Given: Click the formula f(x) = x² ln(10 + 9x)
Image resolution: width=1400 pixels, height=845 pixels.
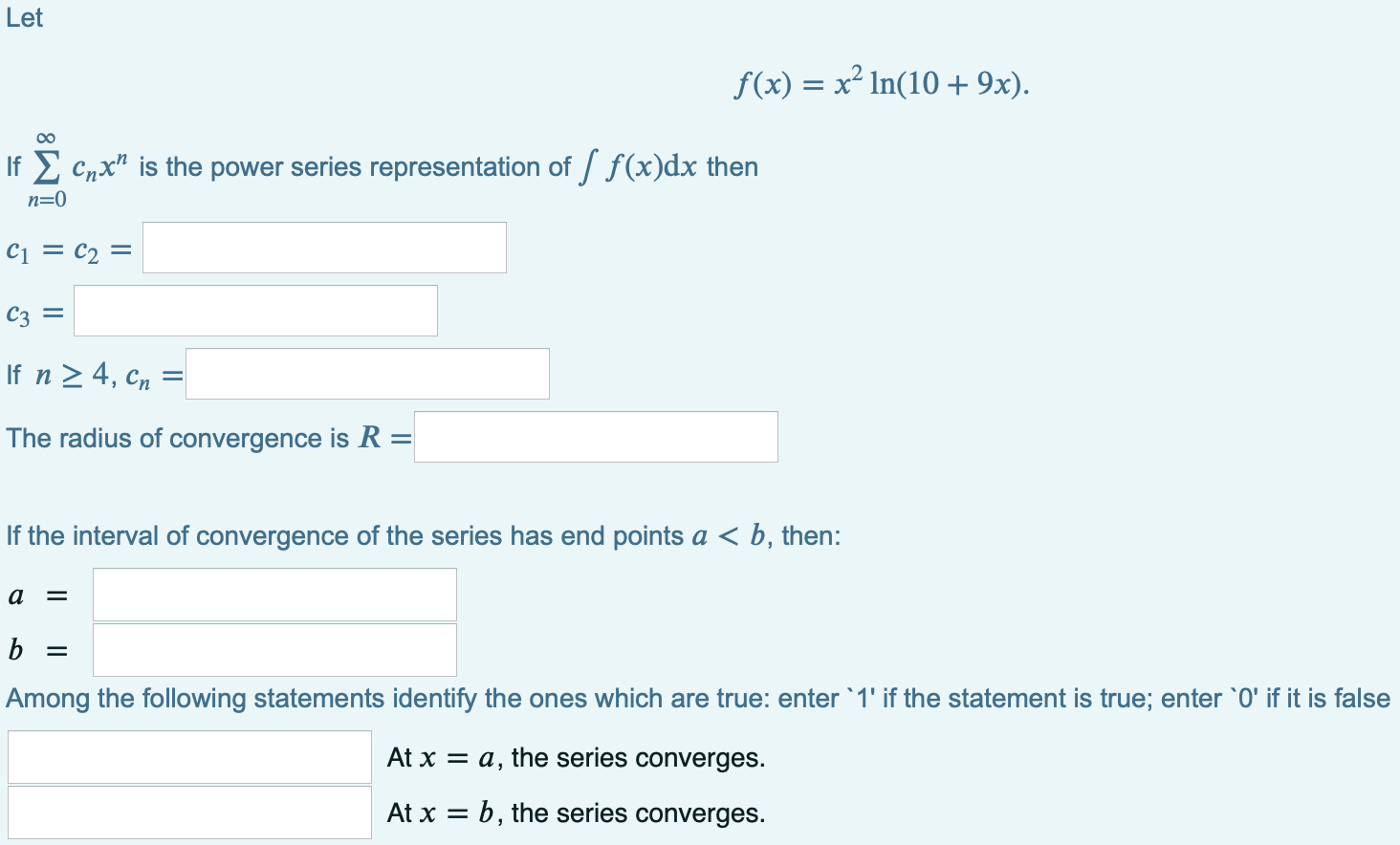Looking at the screenshot, I should (x=880, y=83).
